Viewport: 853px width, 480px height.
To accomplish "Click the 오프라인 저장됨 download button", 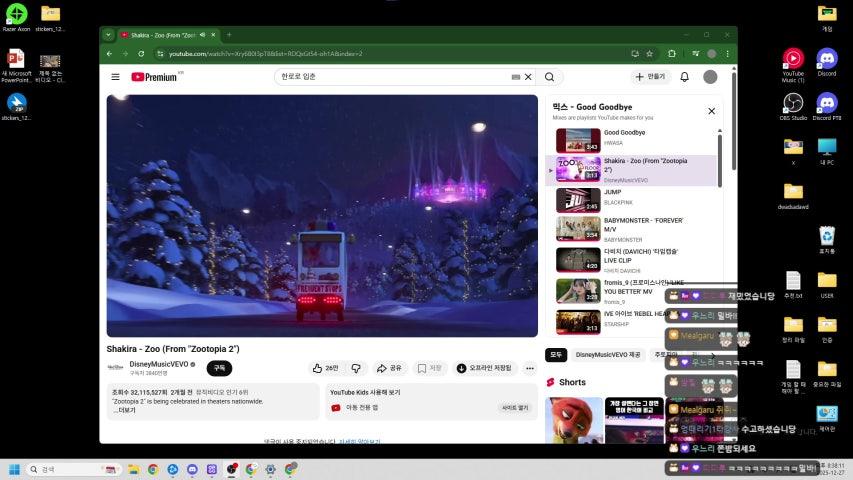I will pos(484,368).
